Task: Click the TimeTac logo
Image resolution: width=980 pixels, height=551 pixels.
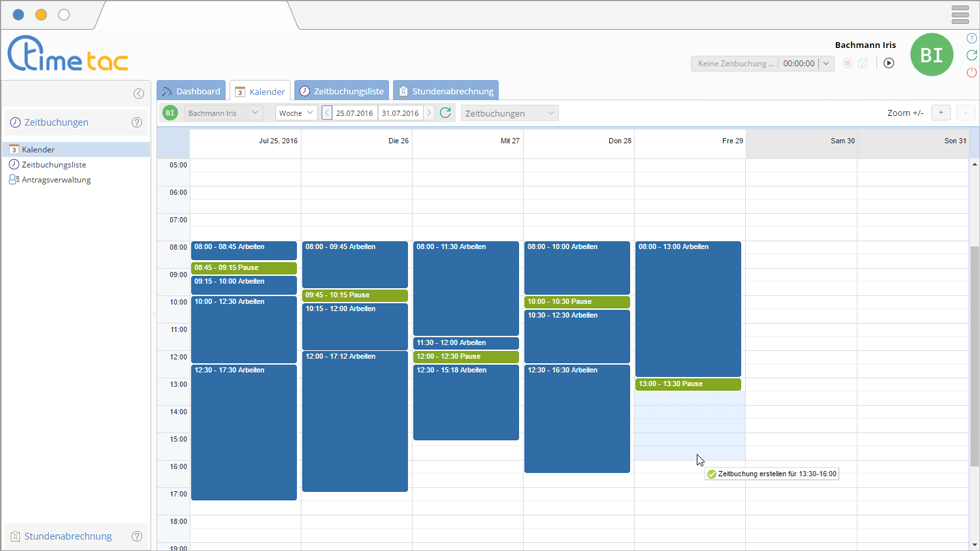Action: click(68, 54)
